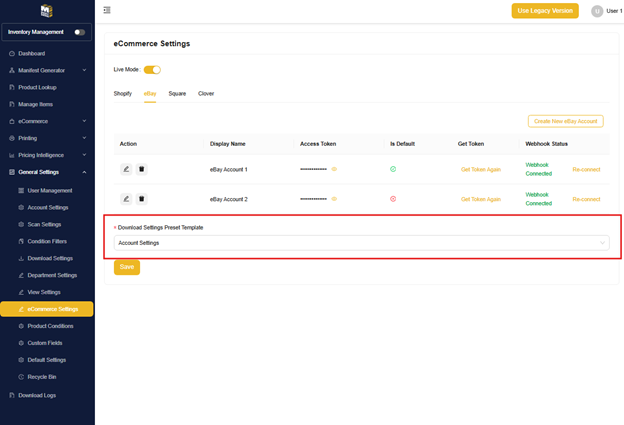The height and width of the screenshot is (425, 624).
Task: Click the Condition Filters icon
Action: tap(21, 241)
